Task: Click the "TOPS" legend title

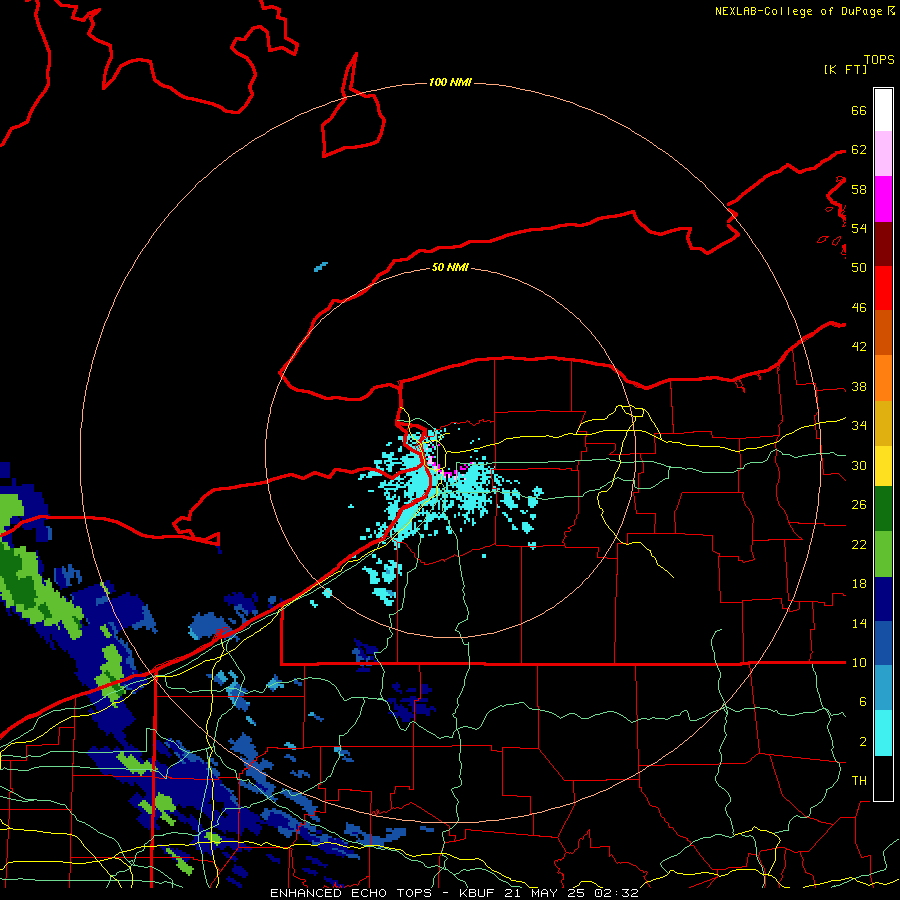Action: pyautogui.click(x=879, y=60)
